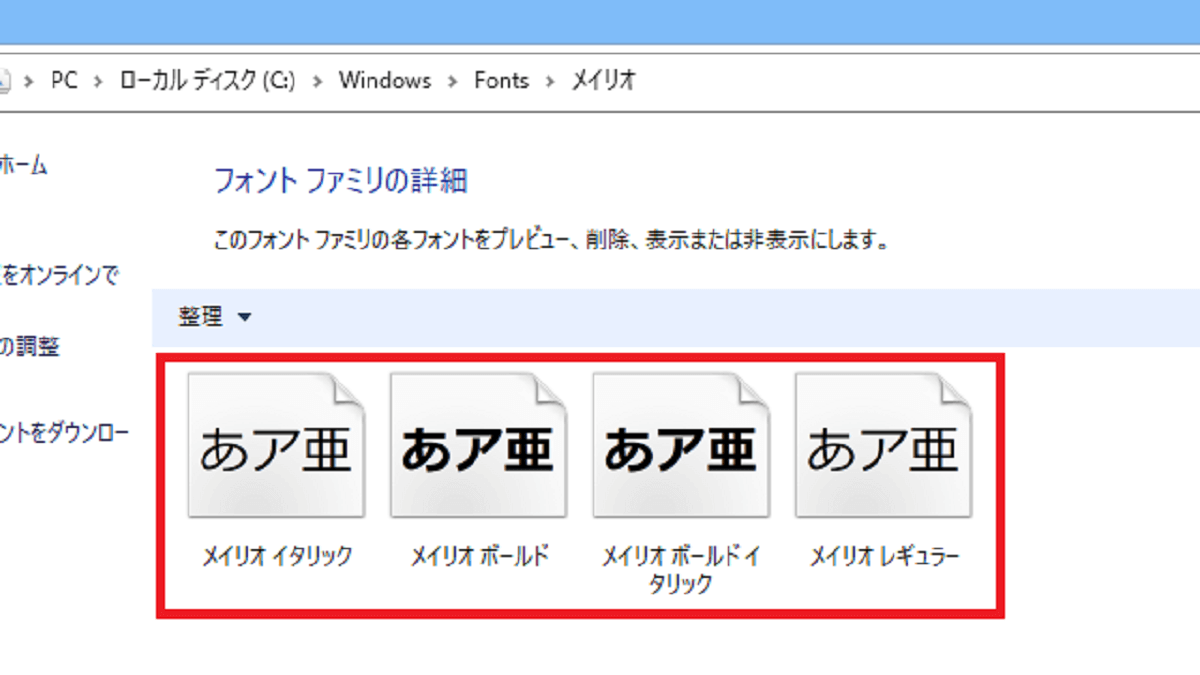Image resolution: width=1200 pixels, height=675 pixels.
Task: Click the メイリオ ボールド preview thumbnail
Action: coord(478,445)
